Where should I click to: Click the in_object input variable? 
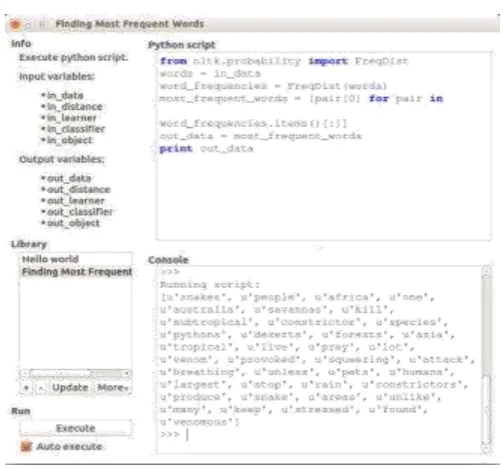point(70,140)
